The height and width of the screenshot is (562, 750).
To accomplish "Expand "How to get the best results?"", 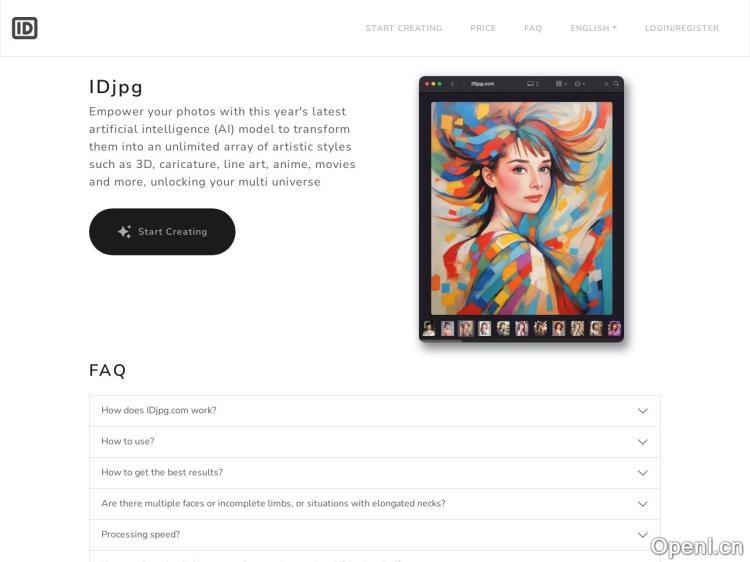I will (x=375, y=473).
